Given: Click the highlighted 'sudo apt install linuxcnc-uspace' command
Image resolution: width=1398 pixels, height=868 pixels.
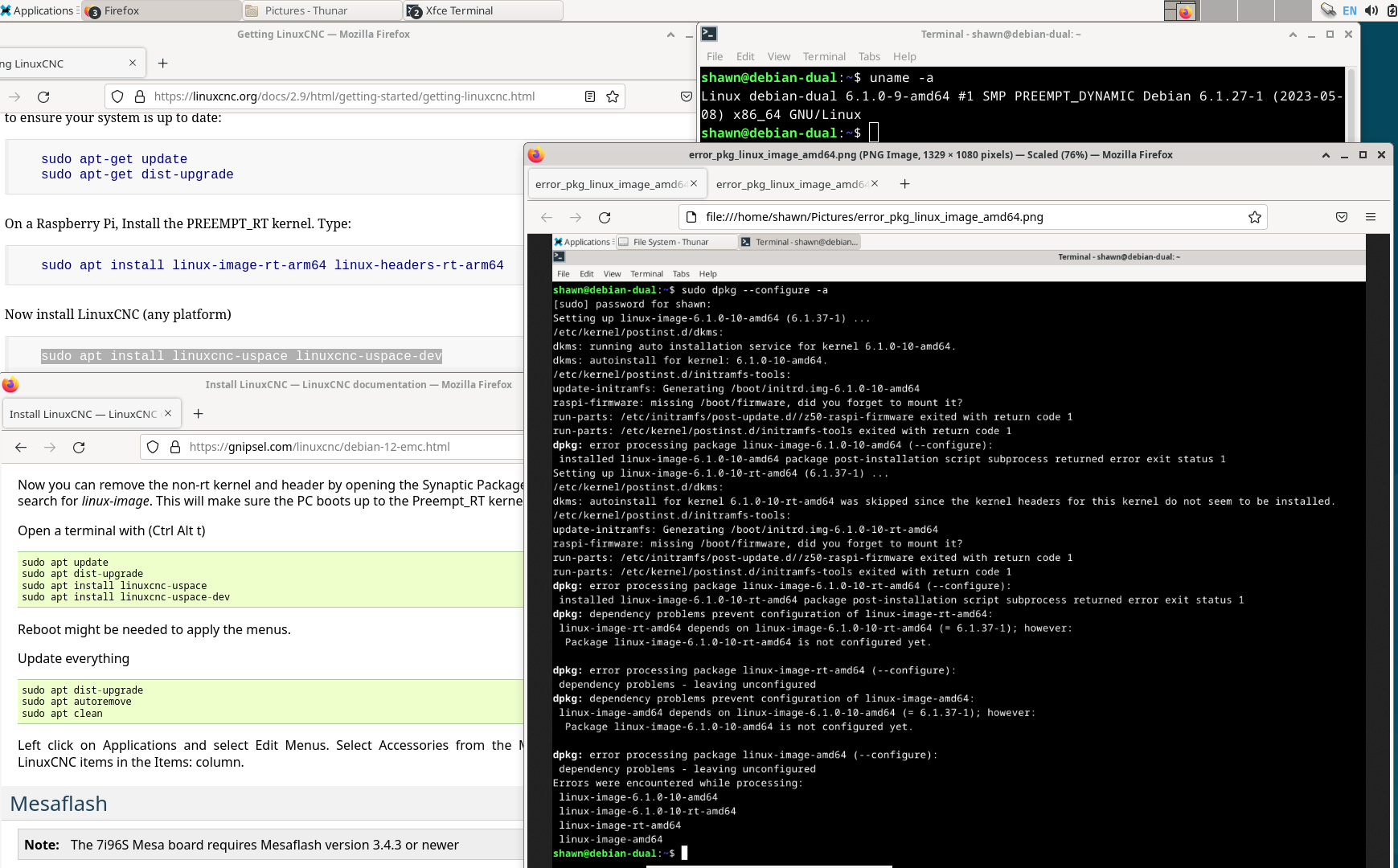Looking at the screenshot, I should 241,356.
